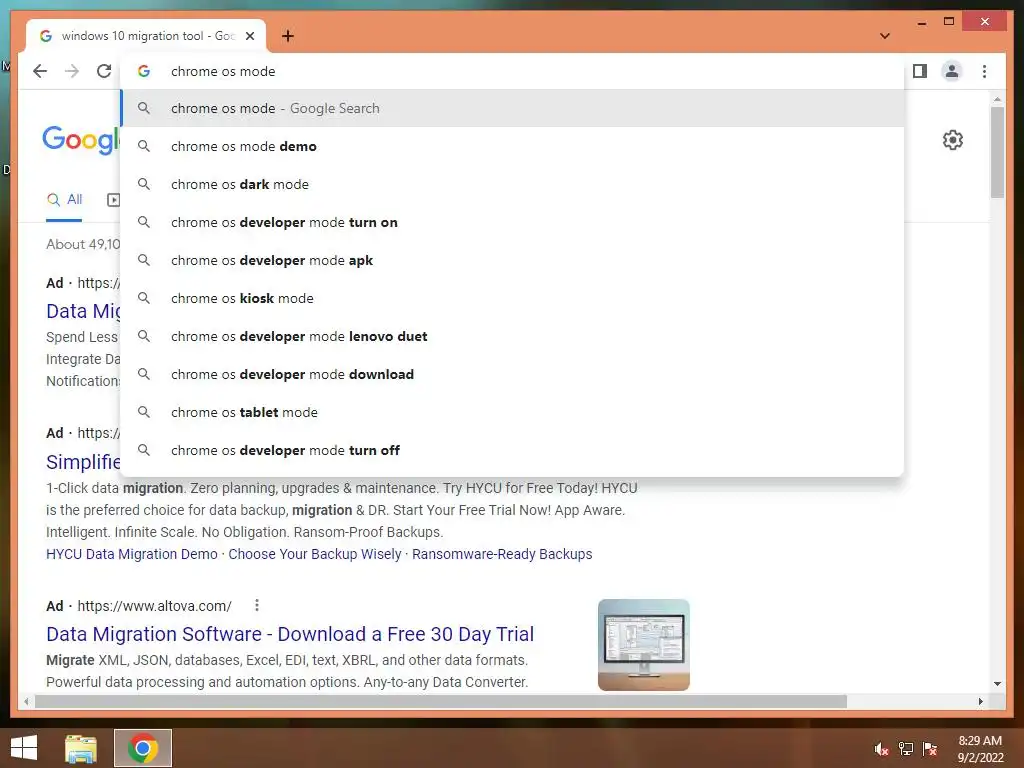Viewport: 1024px width, 768px height.
Task: Open the Action Center flag tray icon
Action: (930, 749)
